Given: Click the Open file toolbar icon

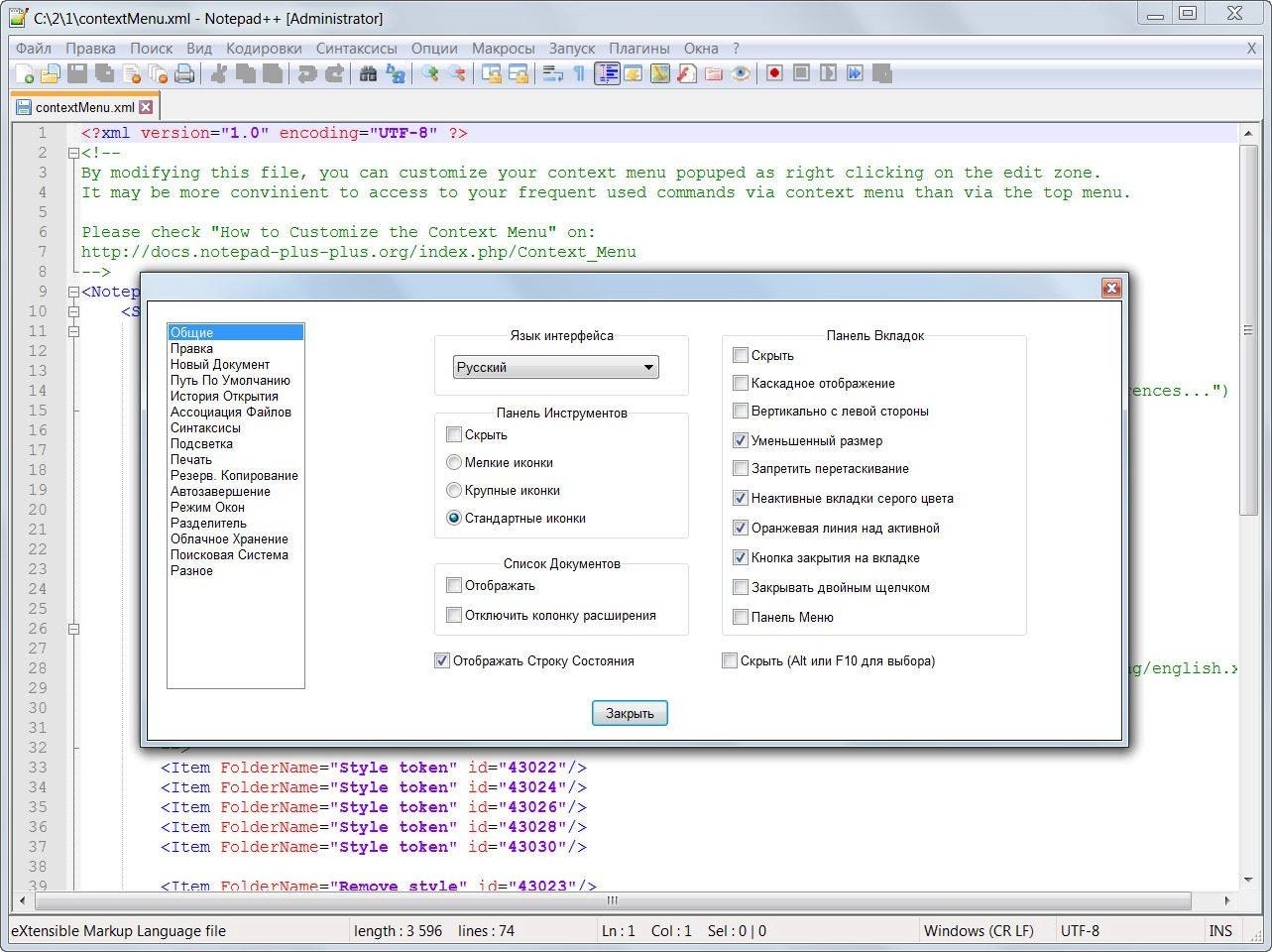Looking at the screenshot, I should pyautogui.click(x=51, y=73).
